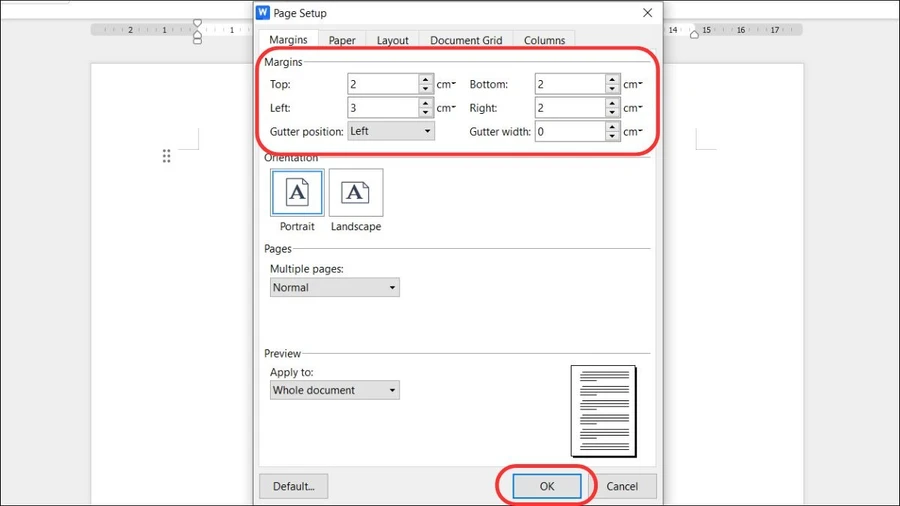Click the Gutter width input field
The image size is (900, 506).
click(570, 131)
